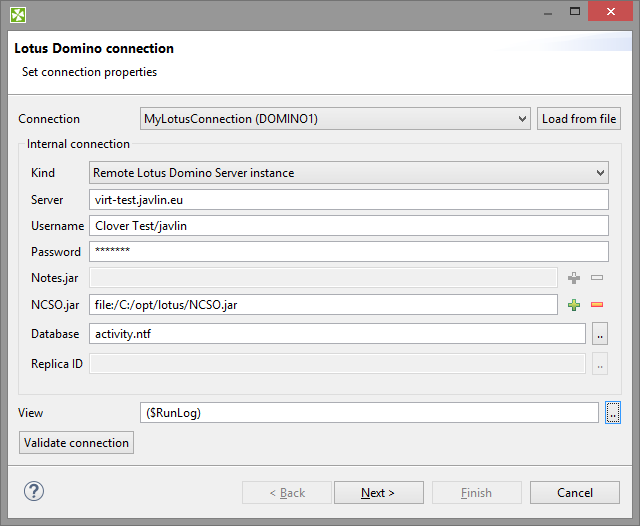Click the View text field
The width and height of the screenshot is (640, 526).
point(369,412)
